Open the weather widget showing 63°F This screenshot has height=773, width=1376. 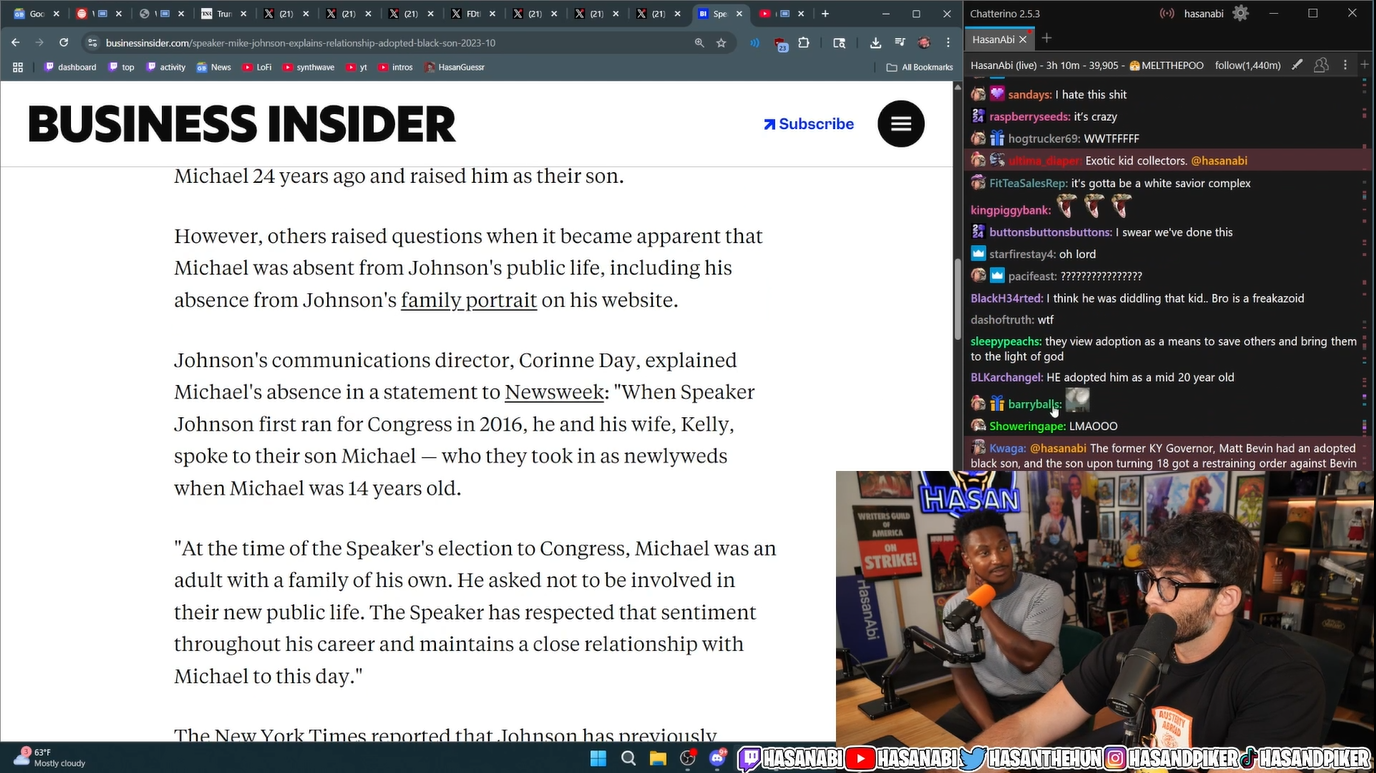(50, 758)
